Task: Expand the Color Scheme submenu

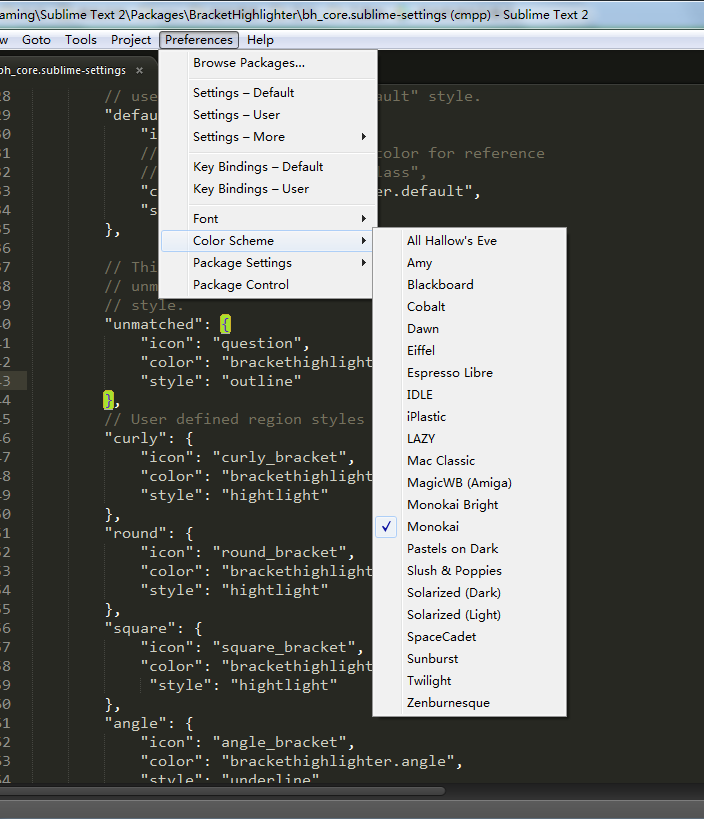Action: coord(268,240)
